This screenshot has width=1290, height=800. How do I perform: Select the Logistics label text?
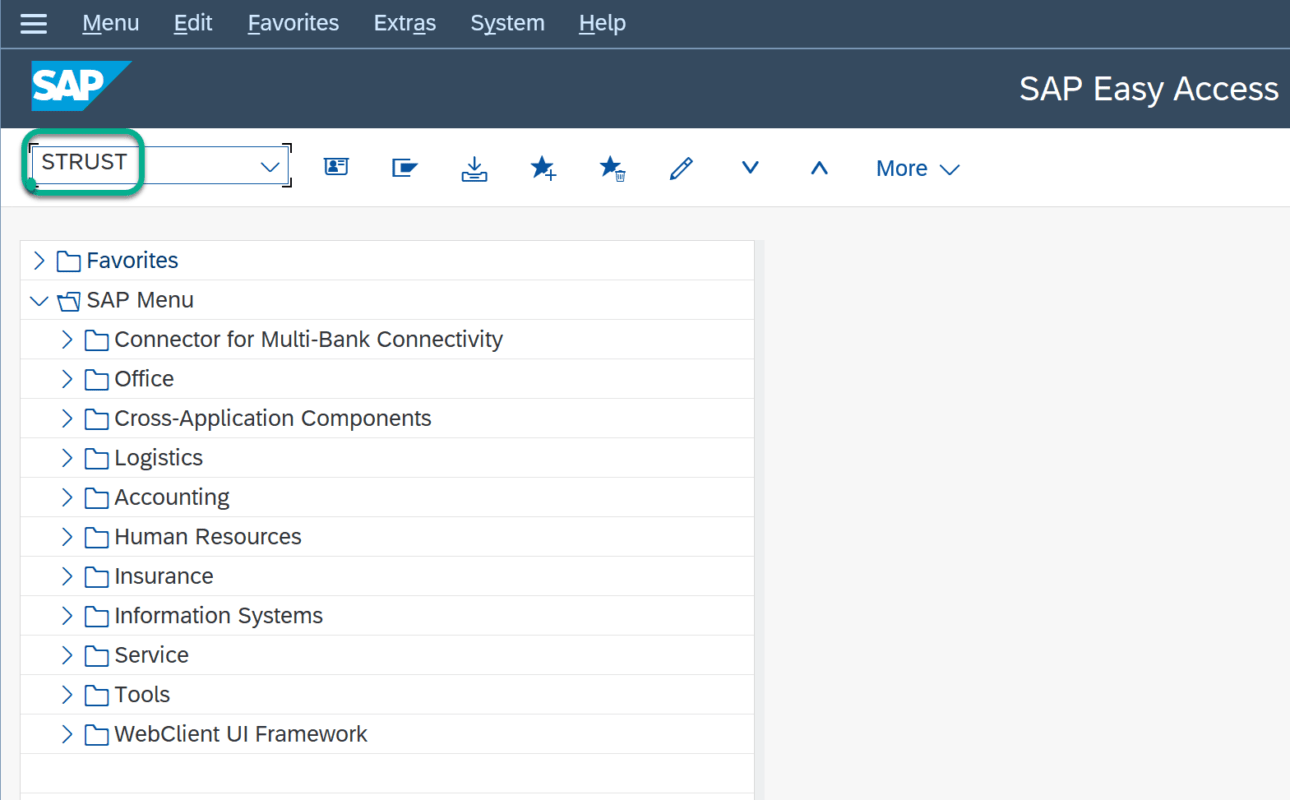[x=158, y=458]
